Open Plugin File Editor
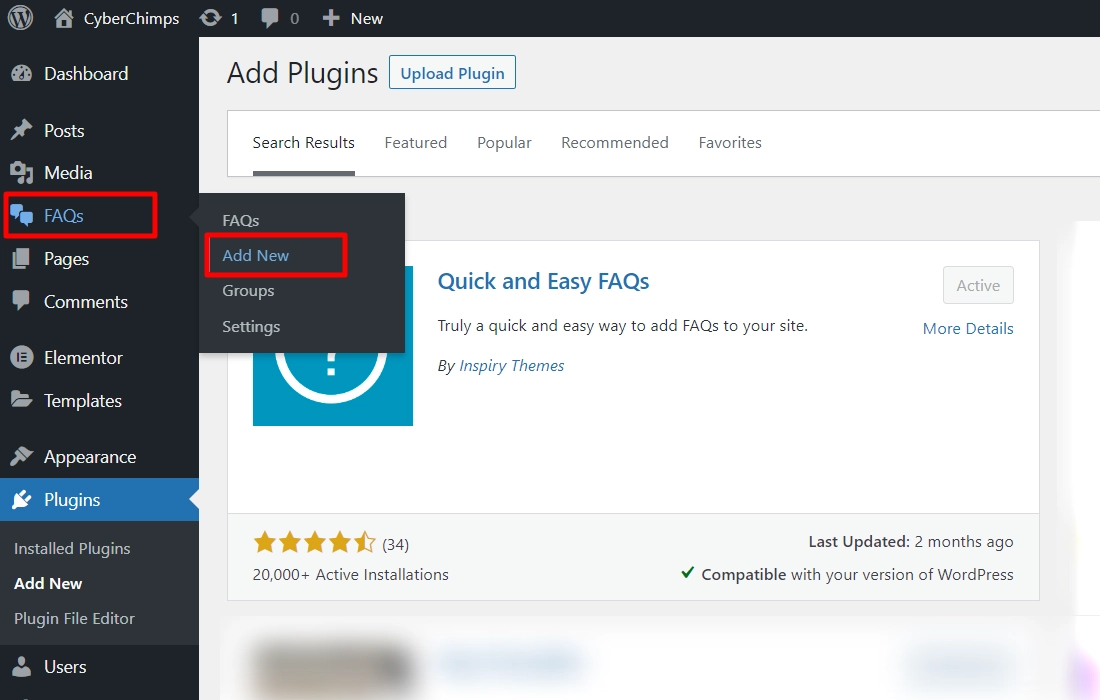 [x=74, y=619]
